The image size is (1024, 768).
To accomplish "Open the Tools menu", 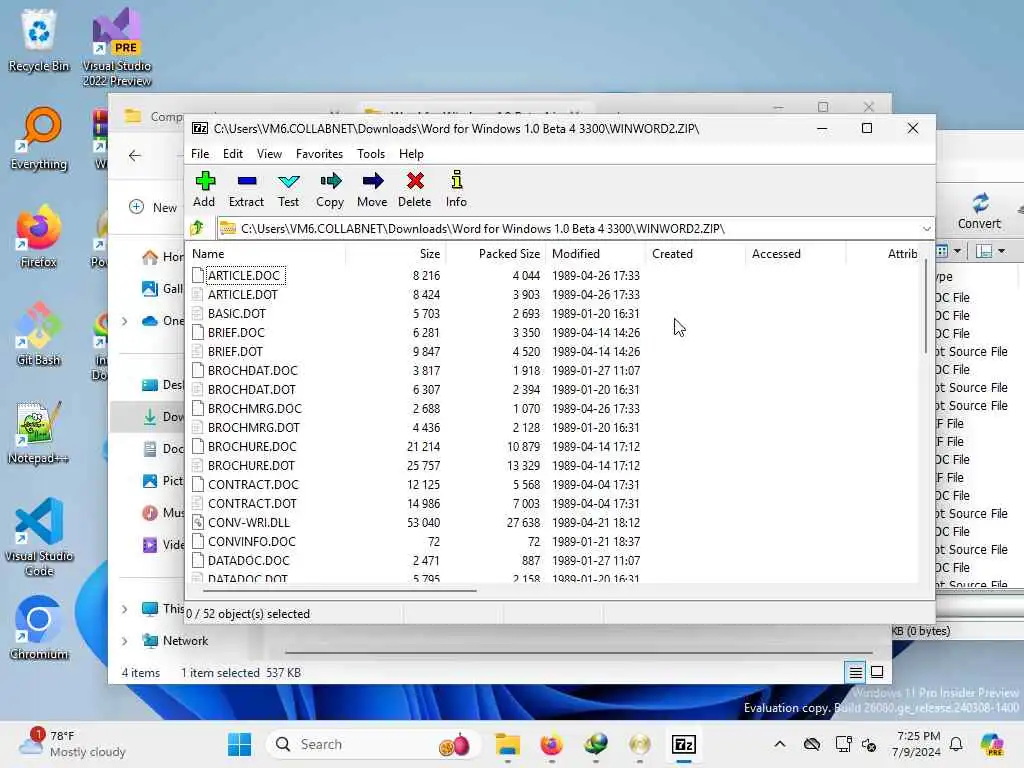I will 371,153.
